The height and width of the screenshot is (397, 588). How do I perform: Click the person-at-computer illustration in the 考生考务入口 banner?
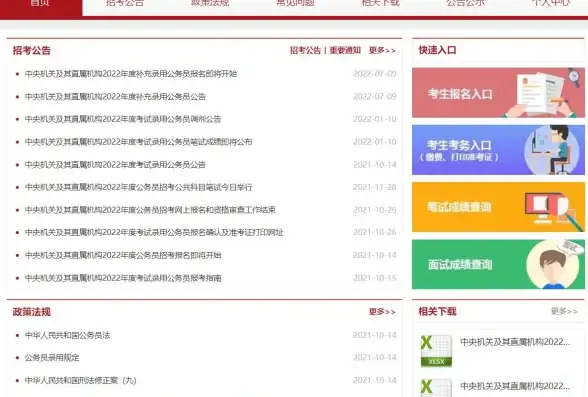552,150
